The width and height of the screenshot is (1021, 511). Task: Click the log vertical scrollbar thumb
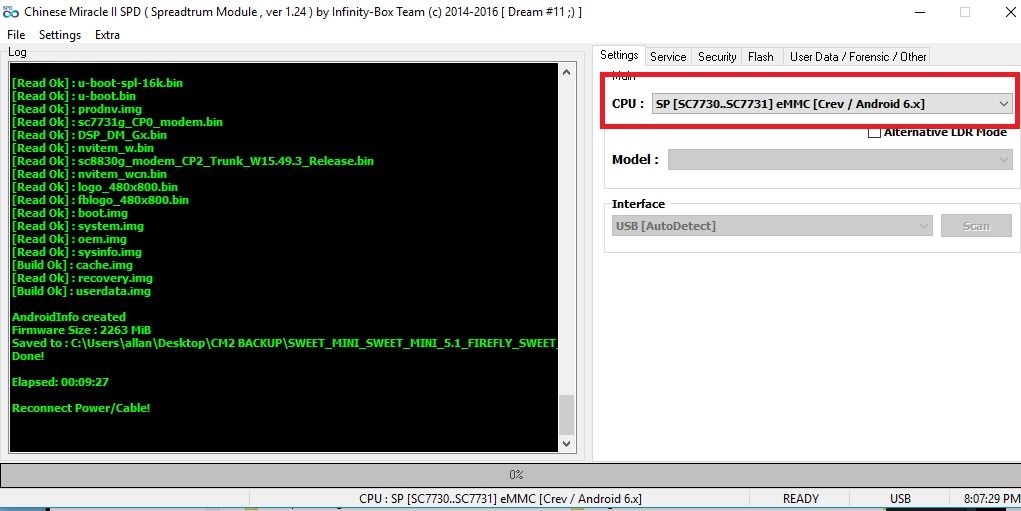(566, 414)
